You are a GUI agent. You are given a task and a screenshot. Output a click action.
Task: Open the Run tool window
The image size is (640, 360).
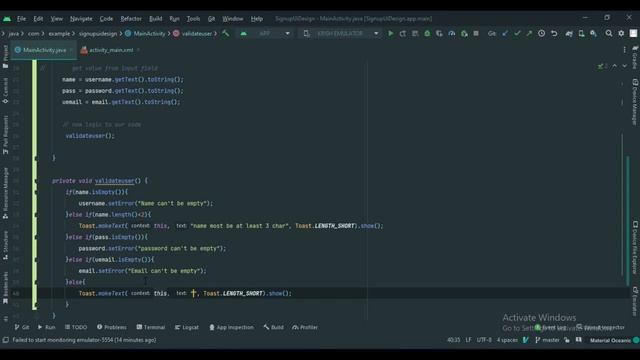click(x=47, y=327)
